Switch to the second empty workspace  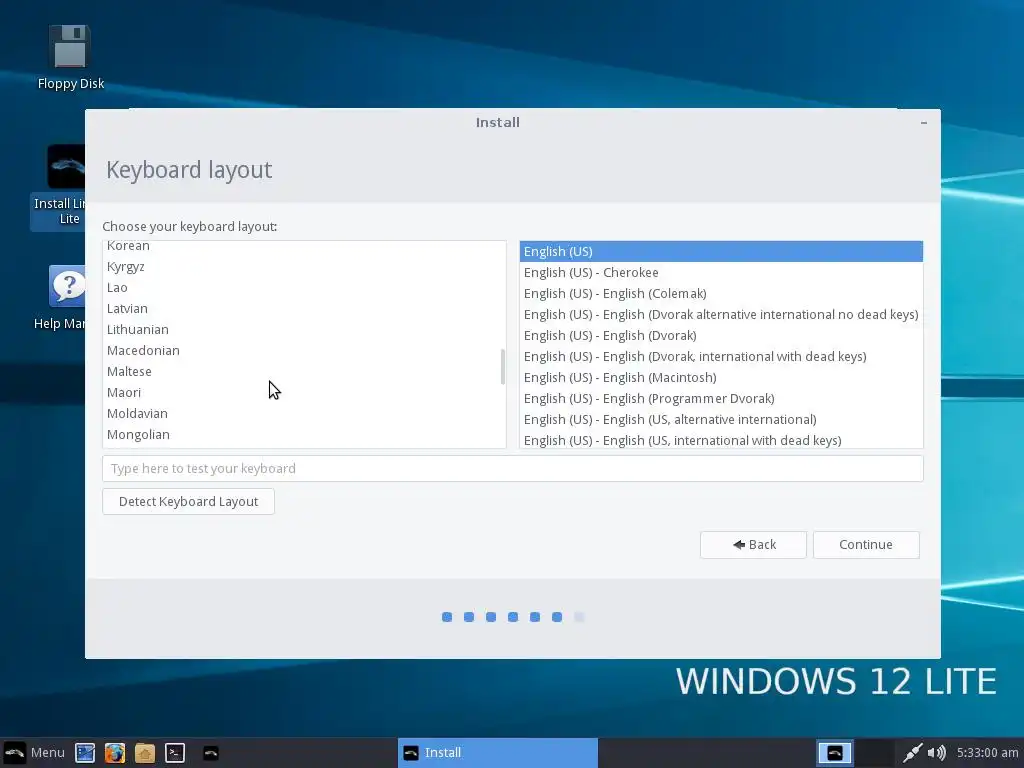874,753
